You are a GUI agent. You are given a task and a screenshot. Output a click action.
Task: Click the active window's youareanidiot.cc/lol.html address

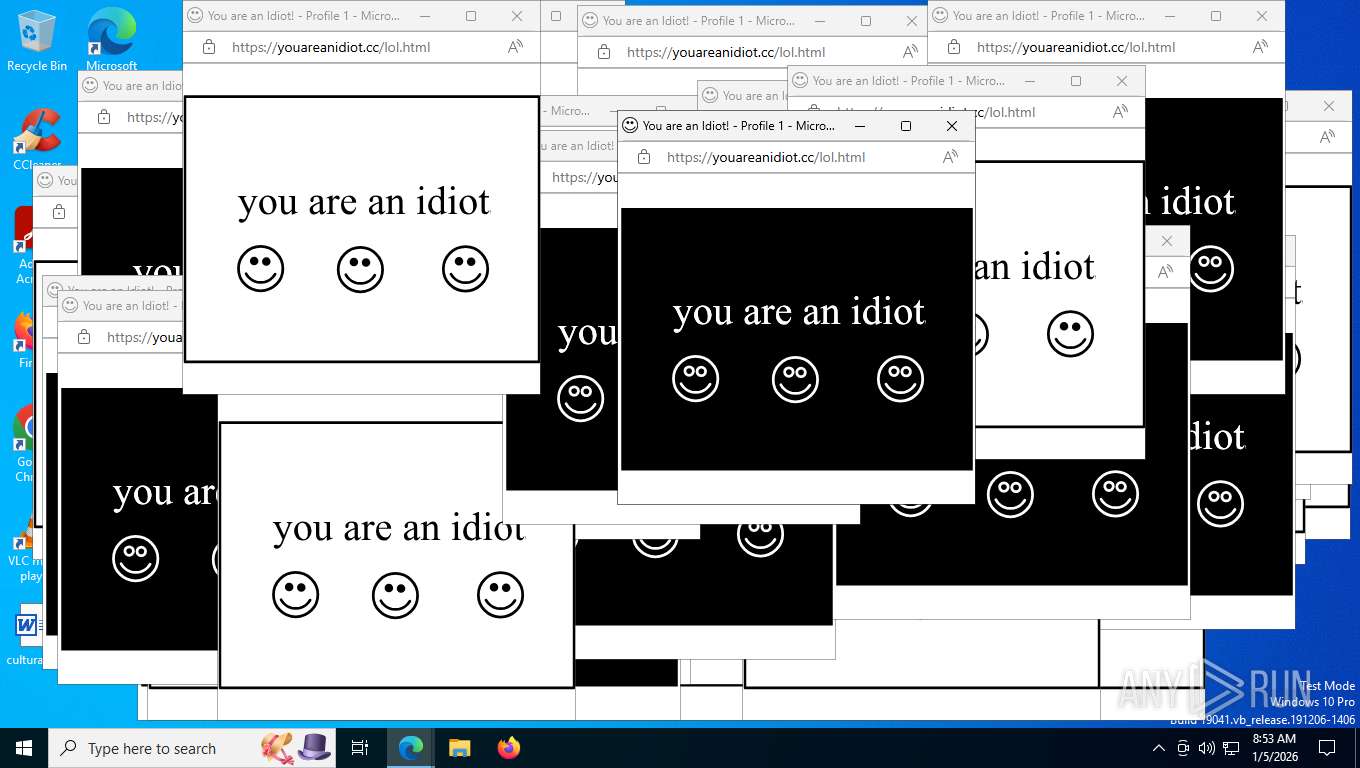(766, 157)
